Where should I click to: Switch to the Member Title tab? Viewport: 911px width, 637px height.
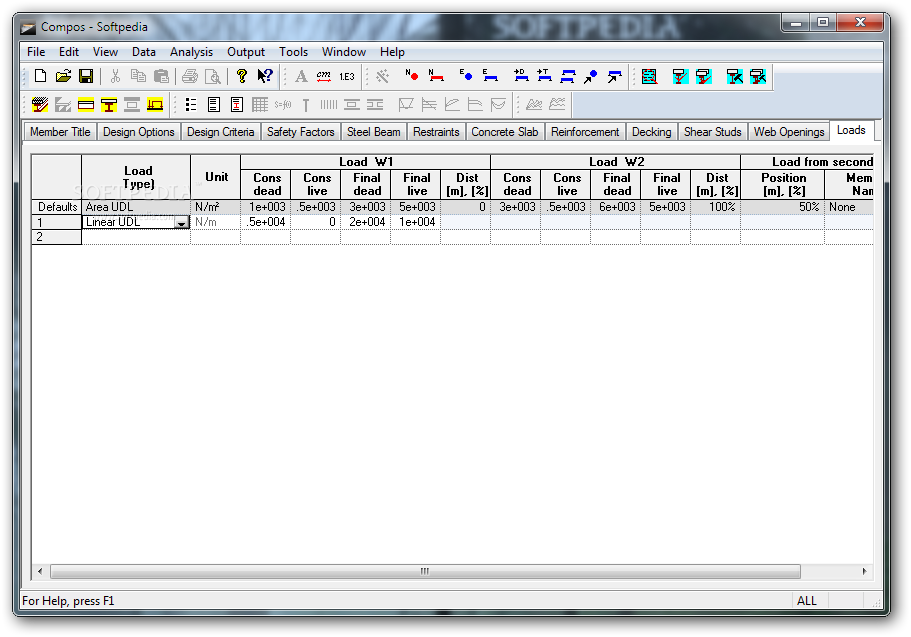[x=60, y=132]
